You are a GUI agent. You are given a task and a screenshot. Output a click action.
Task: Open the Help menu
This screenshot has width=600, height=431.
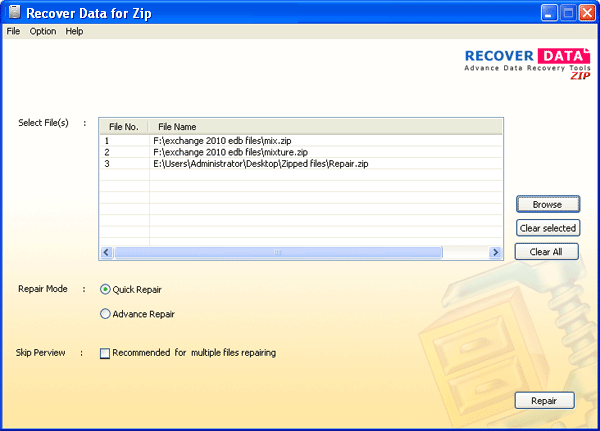point(75,31)
